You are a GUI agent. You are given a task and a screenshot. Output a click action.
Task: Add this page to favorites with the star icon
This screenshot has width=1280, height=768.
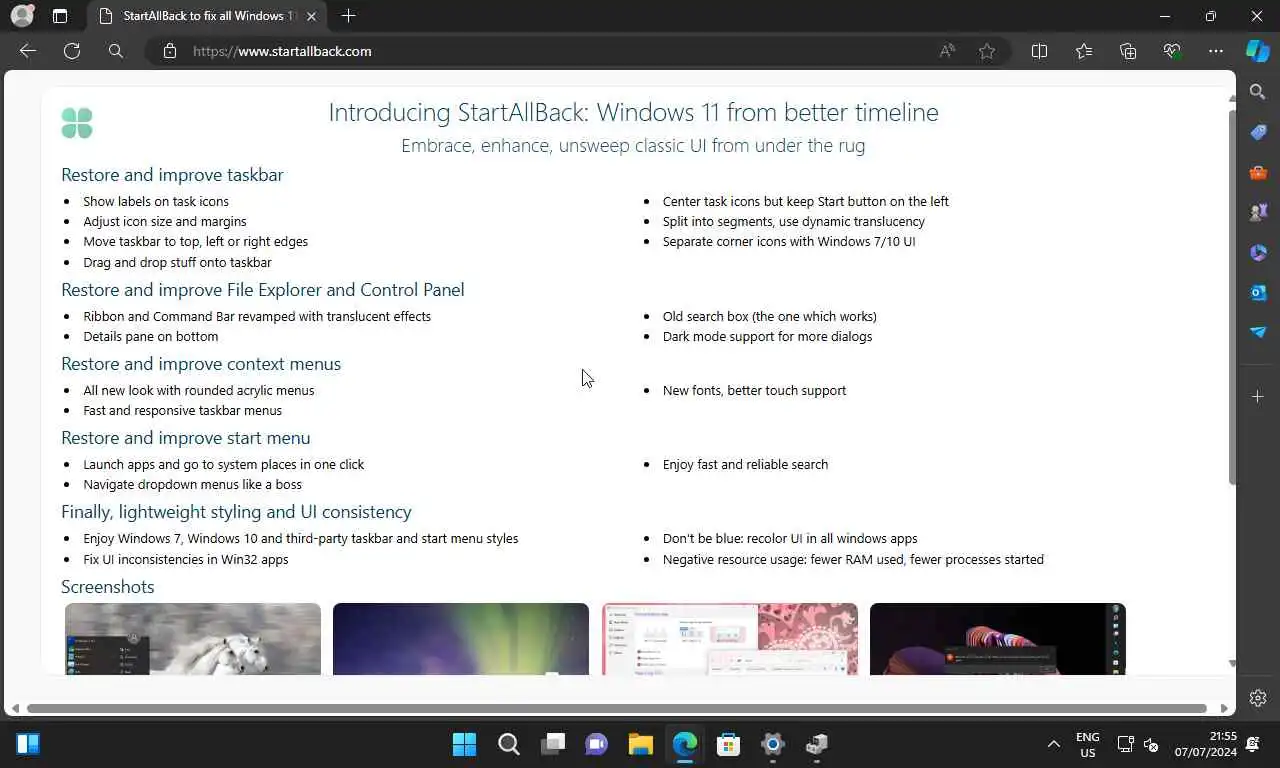987,51
